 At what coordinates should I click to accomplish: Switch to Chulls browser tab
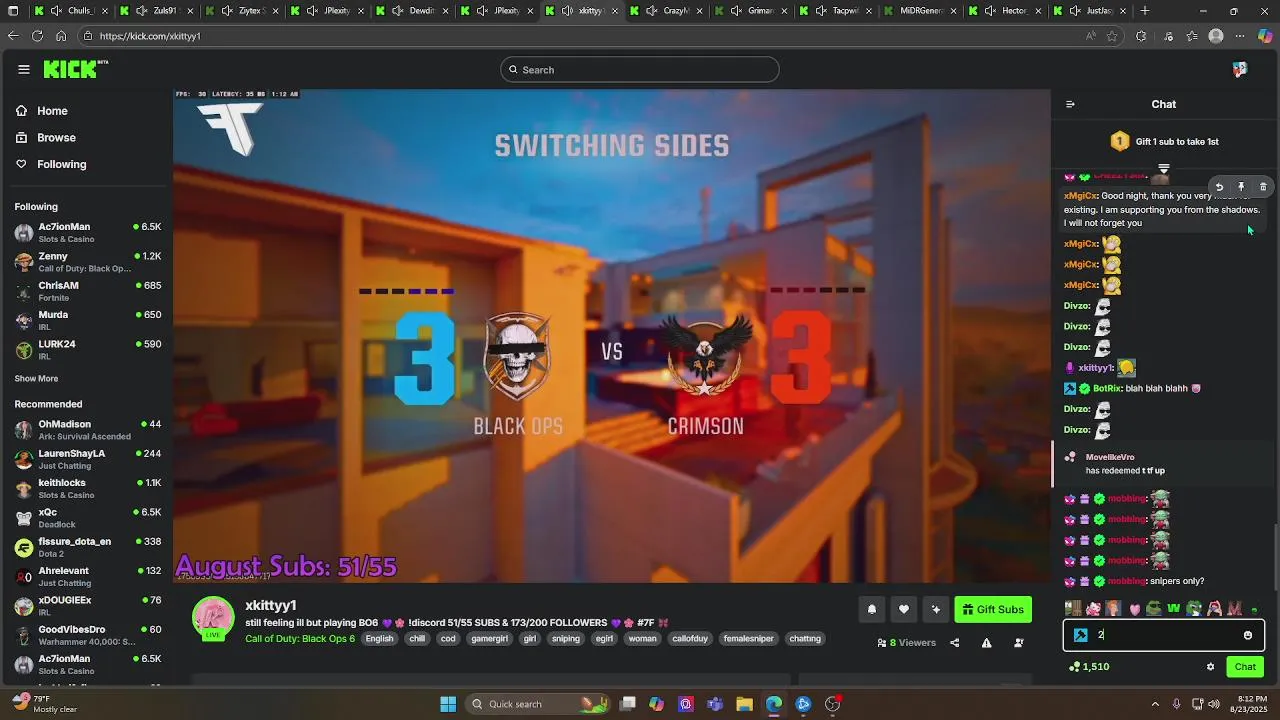click(x=71, y=11)
